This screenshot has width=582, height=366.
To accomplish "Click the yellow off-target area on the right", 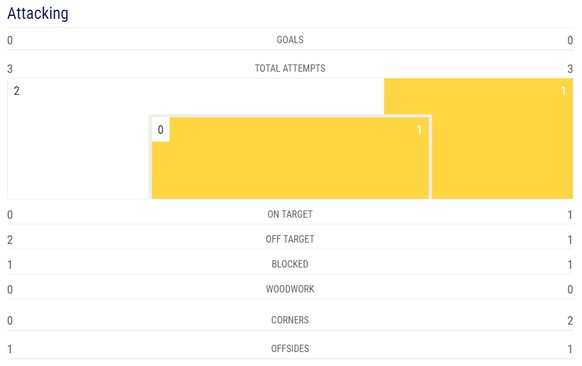I will [501, 138].
